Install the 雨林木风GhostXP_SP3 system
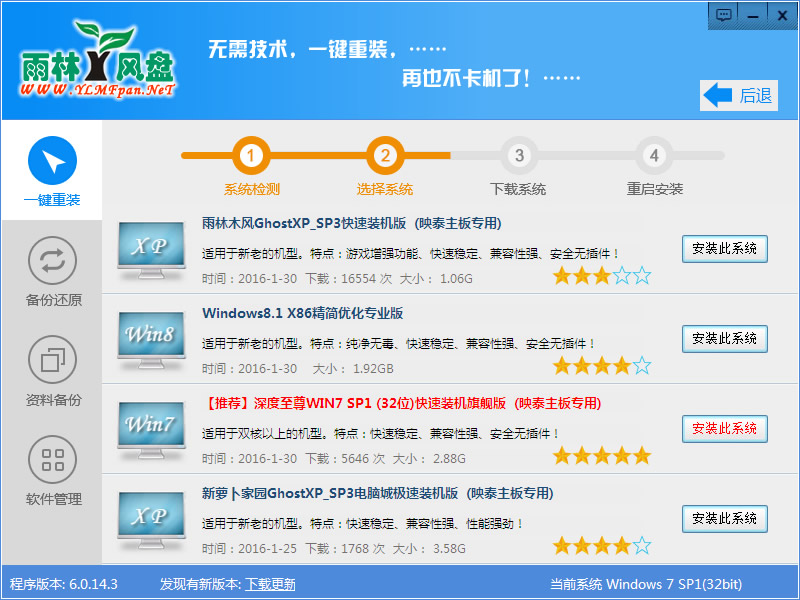This screenshot has width=800, height=600. [x=724, y=249]
